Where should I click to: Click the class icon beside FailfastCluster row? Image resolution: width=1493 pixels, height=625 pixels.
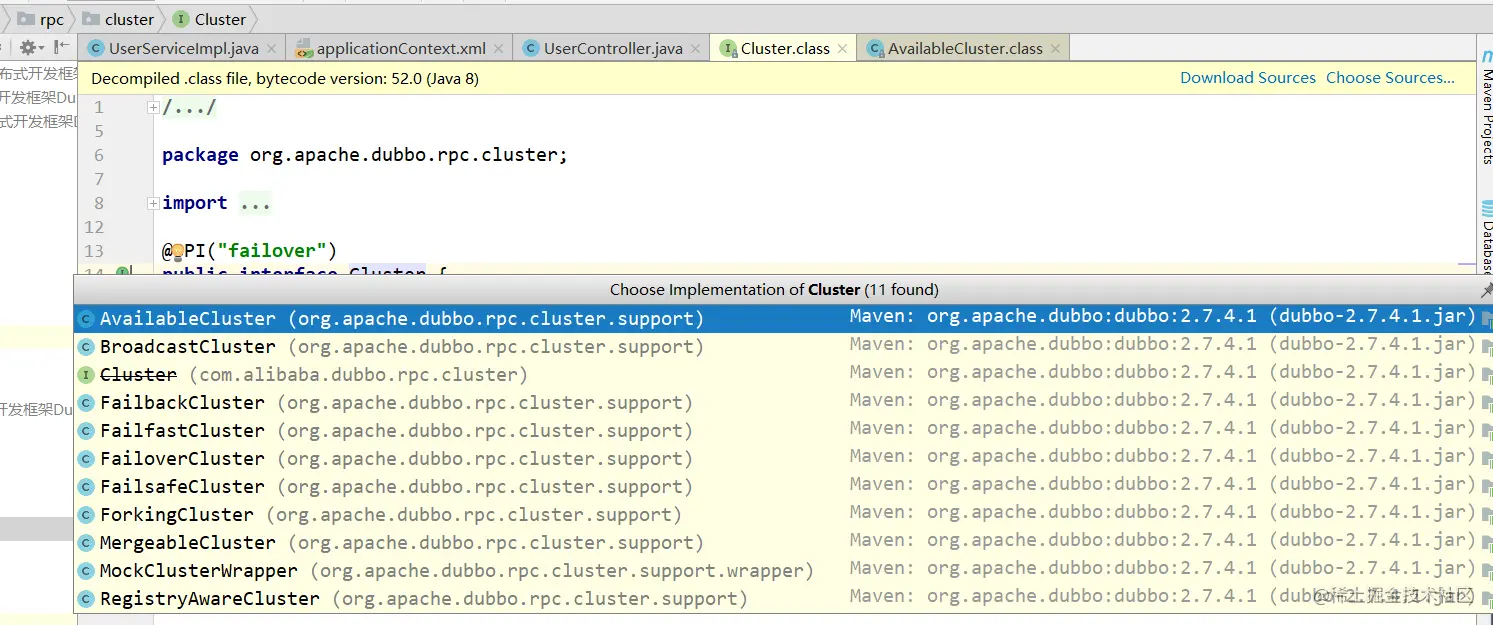tap(87, 431)
